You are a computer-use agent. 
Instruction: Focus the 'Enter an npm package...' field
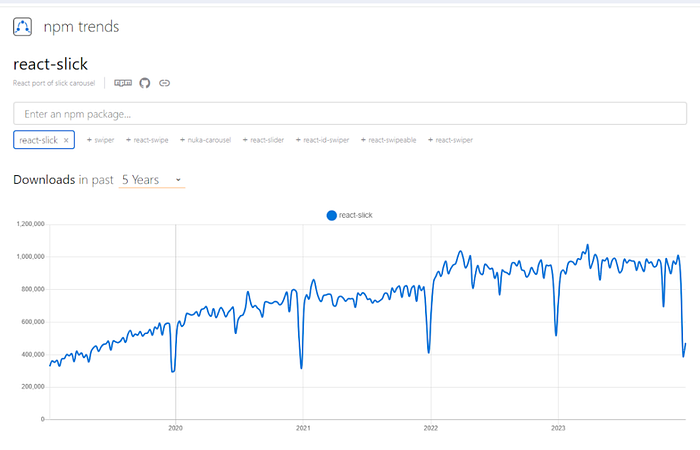coord(350,114)
